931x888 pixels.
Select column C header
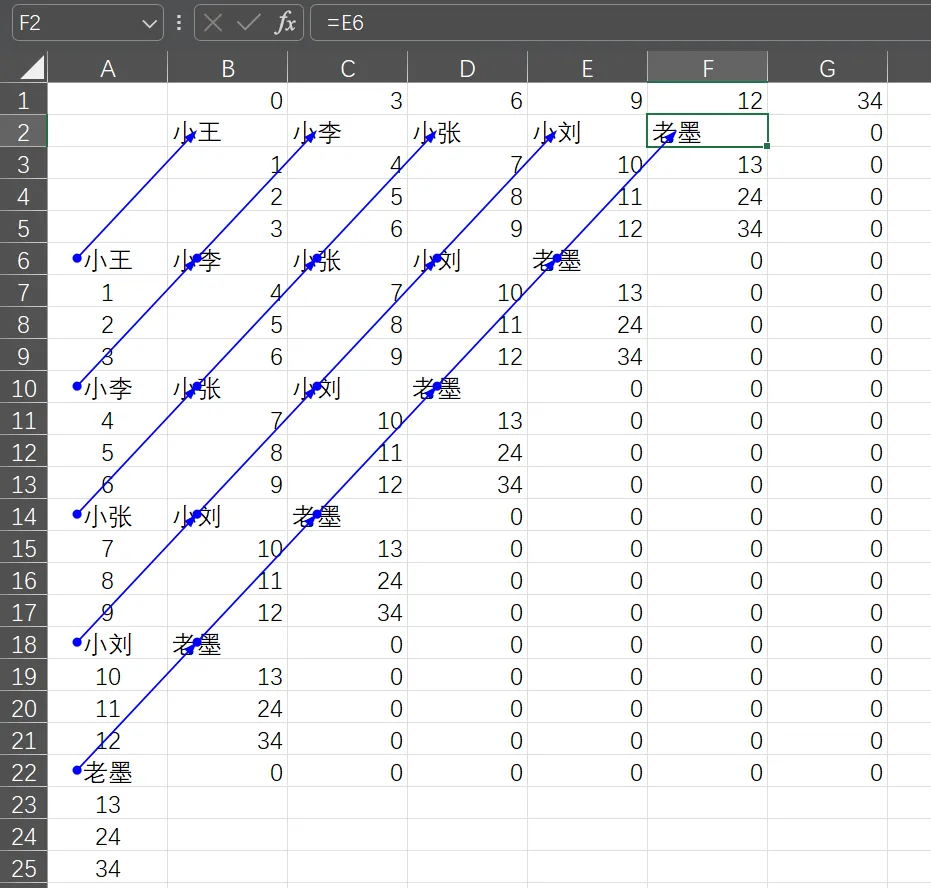[x=348, y=68]
